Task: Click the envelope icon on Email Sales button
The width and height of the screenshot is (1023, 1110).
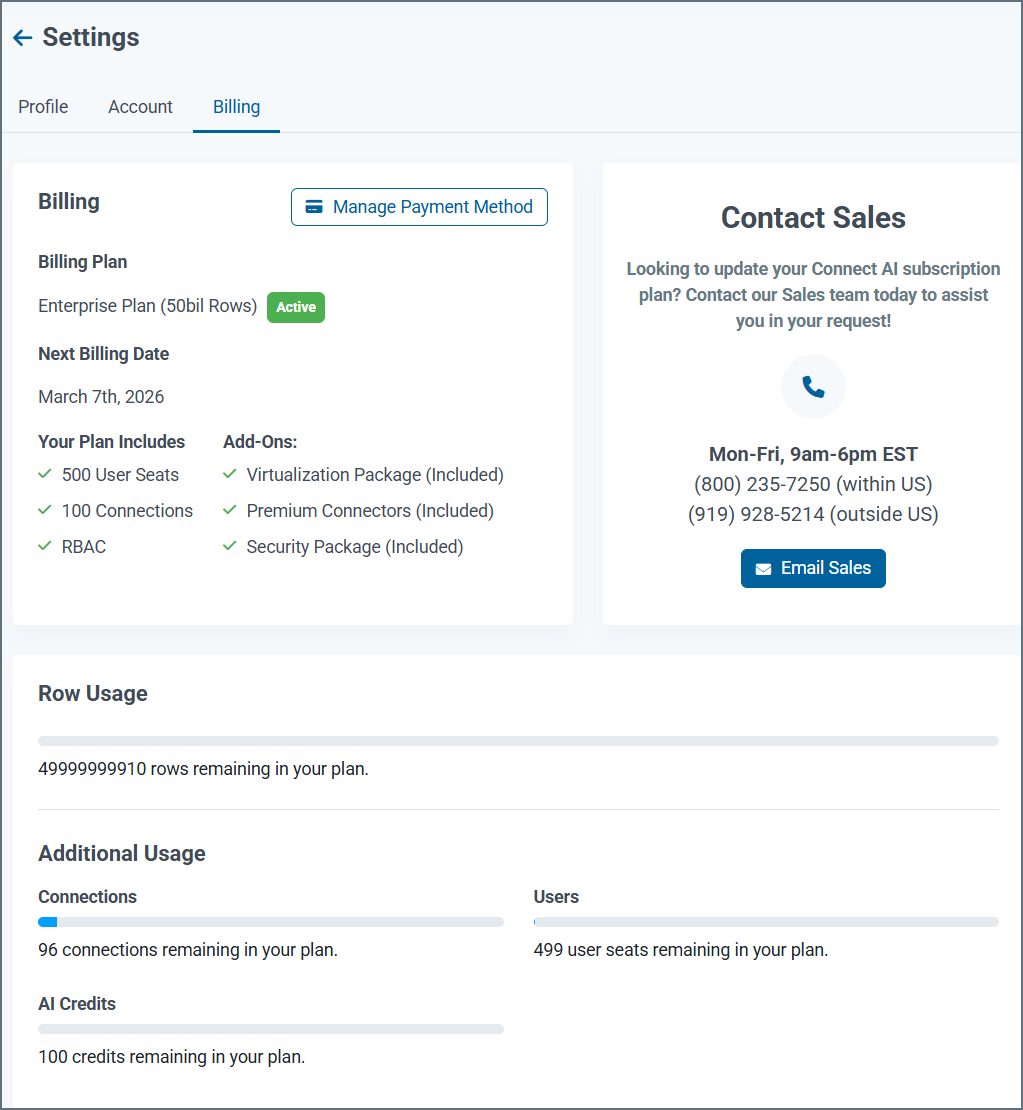Action: [764, 568]
